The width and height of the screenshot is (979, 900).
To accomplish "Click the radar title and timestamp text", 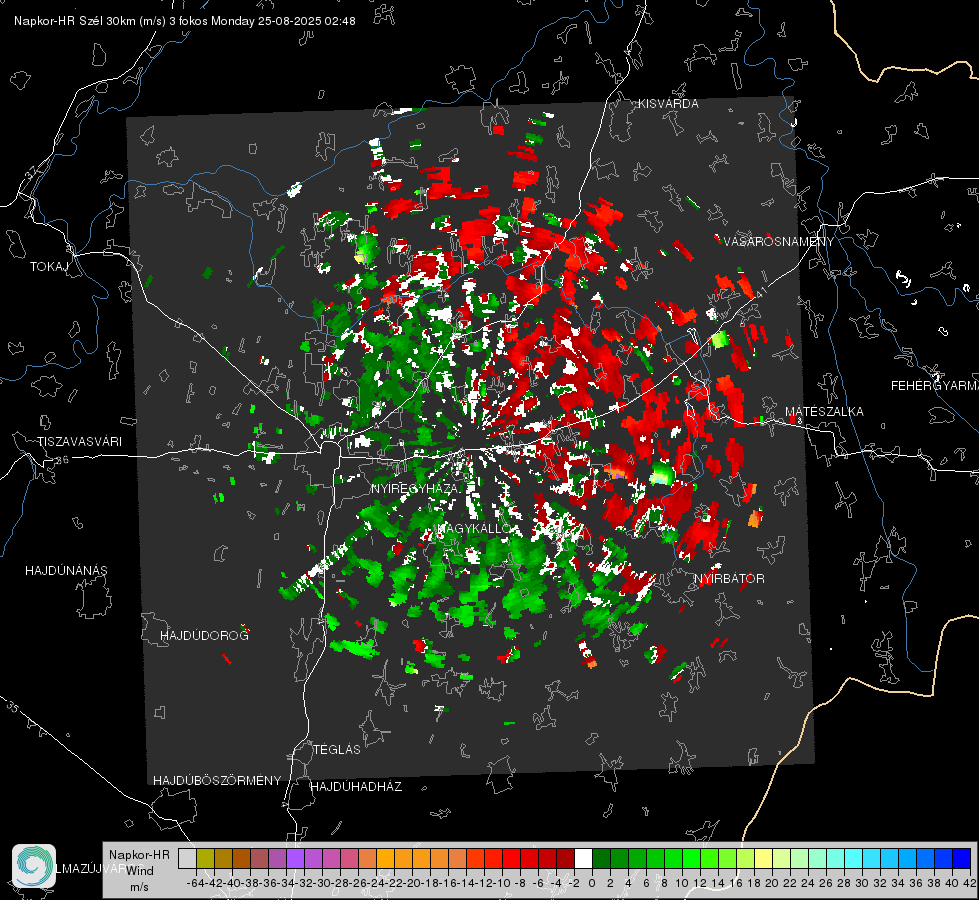I will click(x=185, y=21).
